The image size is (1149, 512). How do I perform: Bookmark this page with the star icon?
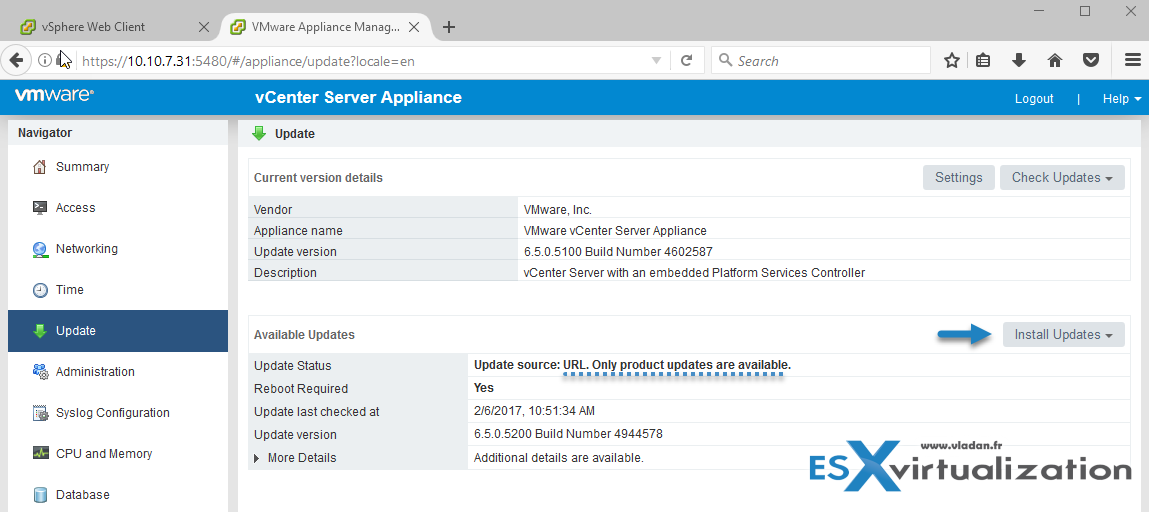pos(952,61)
